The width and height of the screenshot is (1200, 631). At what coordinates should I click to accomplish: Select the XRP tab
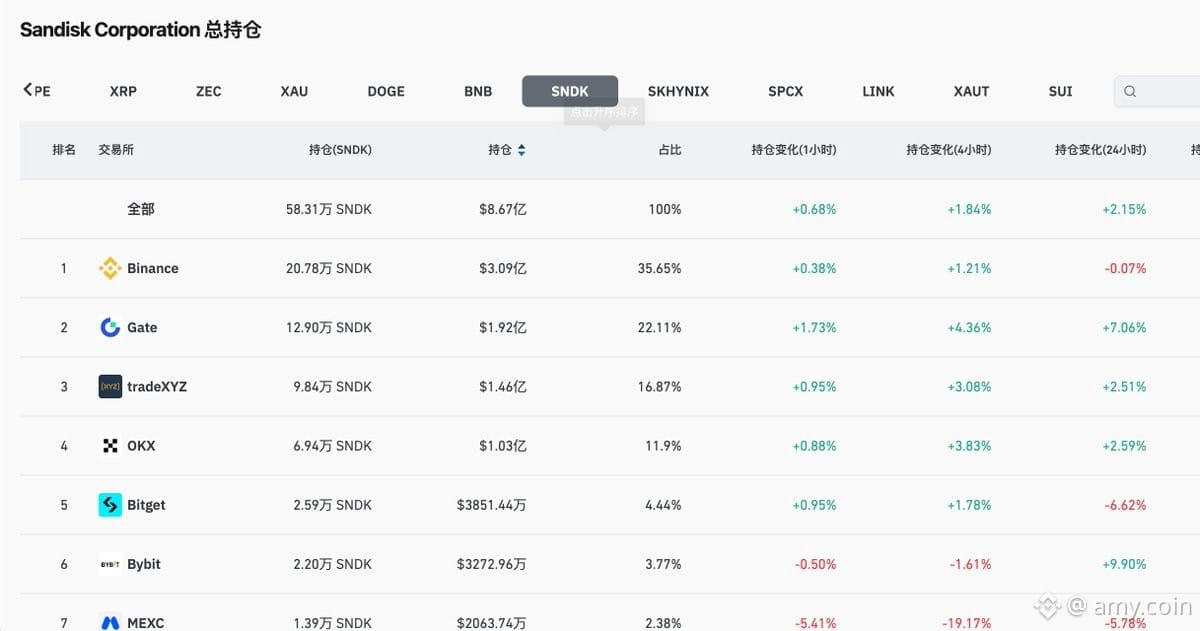coord(123,91)
